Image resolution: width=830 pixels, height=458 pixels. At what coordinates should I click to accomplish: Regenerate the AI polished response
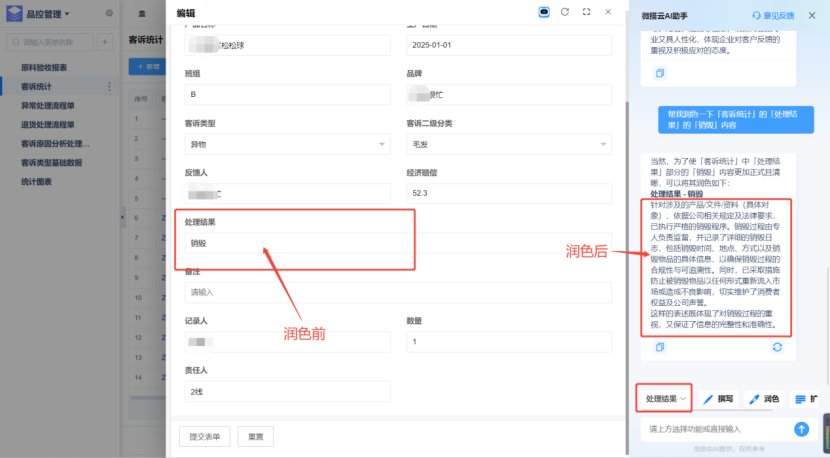point(777,347)
